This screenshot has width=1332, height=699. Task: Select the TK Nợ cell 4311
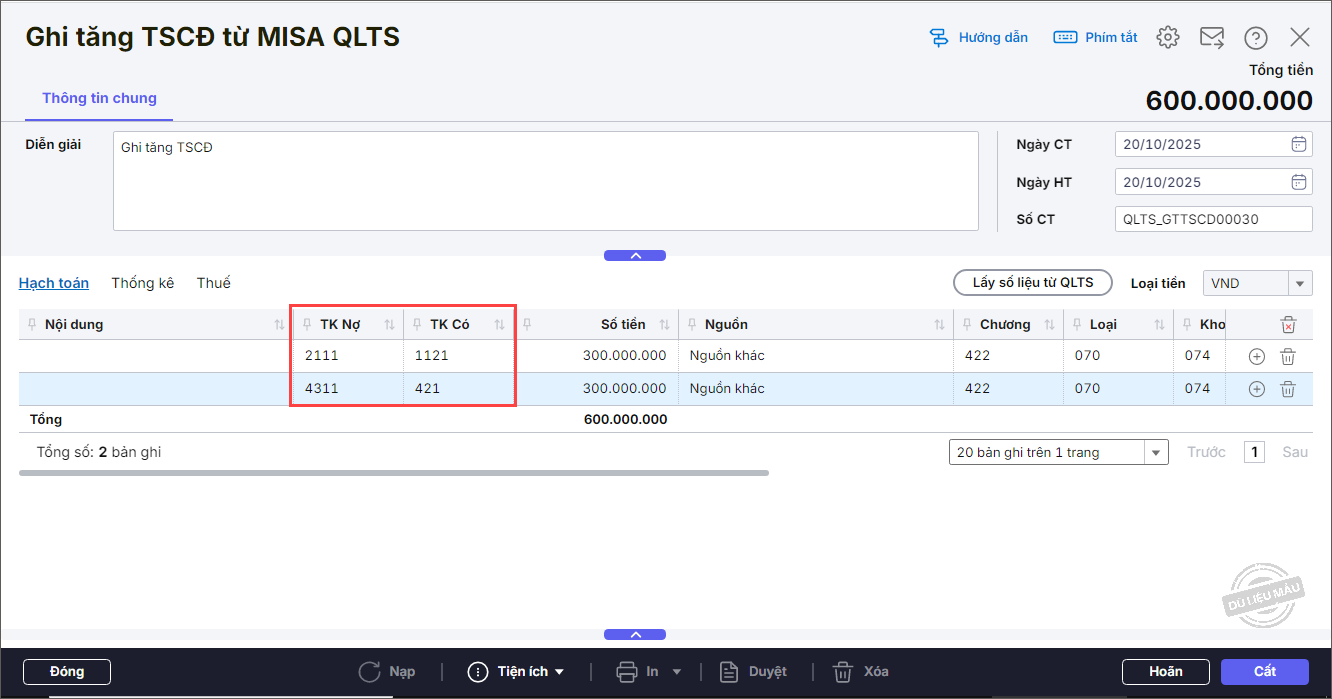348,389
